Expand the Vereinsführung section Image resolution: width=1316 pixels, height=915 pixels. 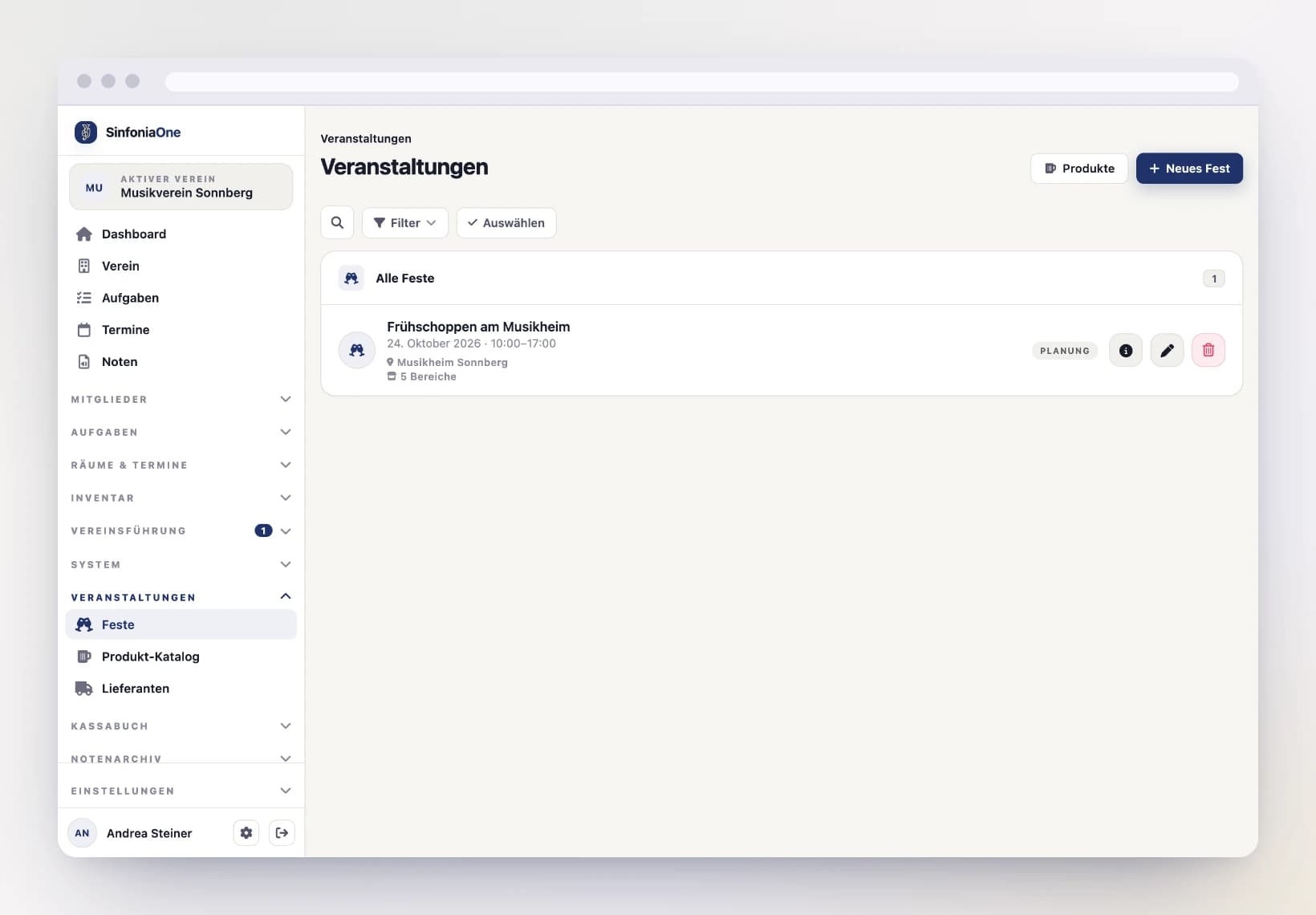(181, 531)
